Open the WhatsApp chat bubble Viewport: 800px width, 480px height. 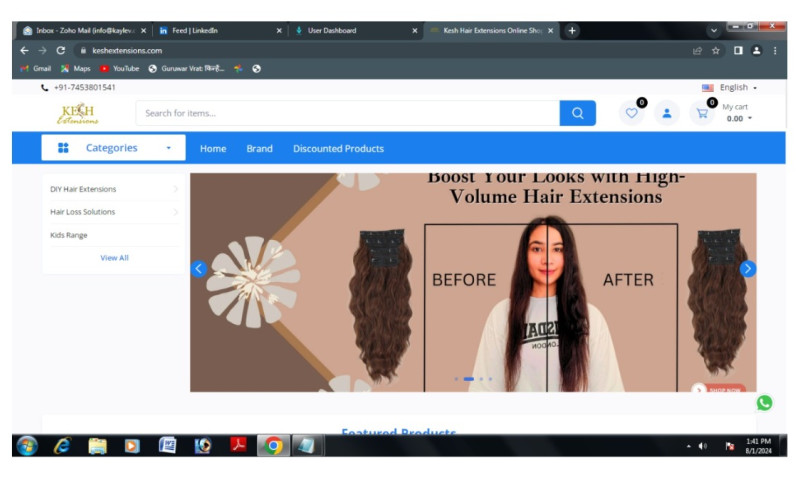(x=764, y=403)
